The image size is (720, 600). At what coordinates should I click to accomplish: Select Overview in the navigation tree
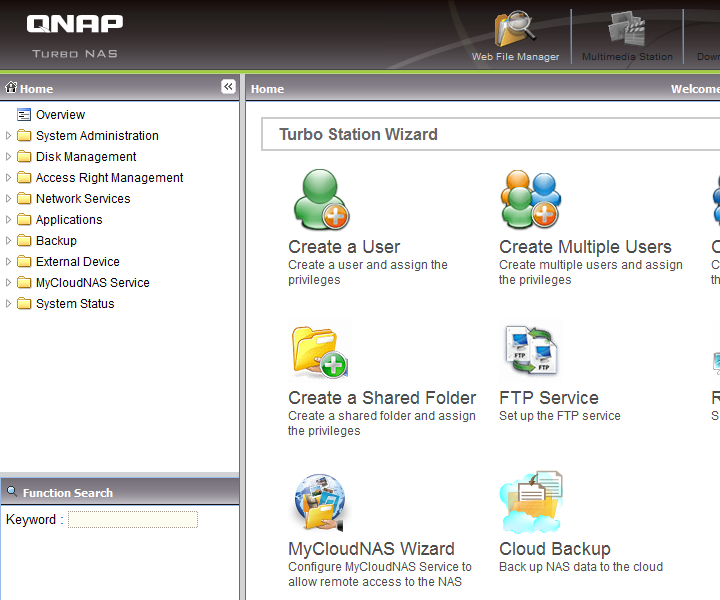60,115
